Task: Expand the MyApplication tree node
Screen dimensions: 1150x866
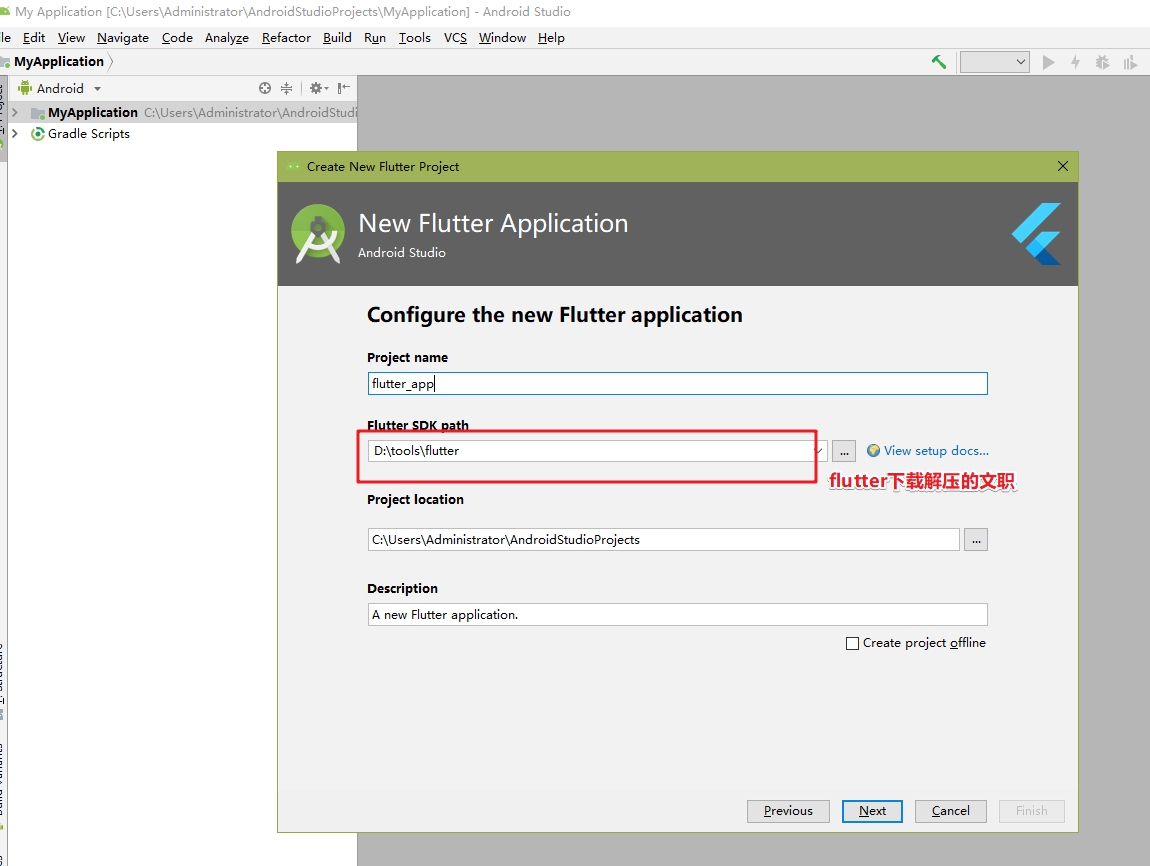Action: [15, 112]
